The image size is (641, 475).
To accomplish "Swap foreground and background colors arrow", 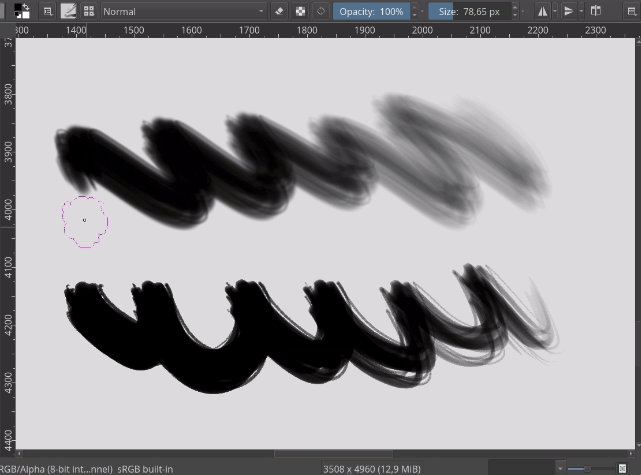I will click(x=26, y=7).
